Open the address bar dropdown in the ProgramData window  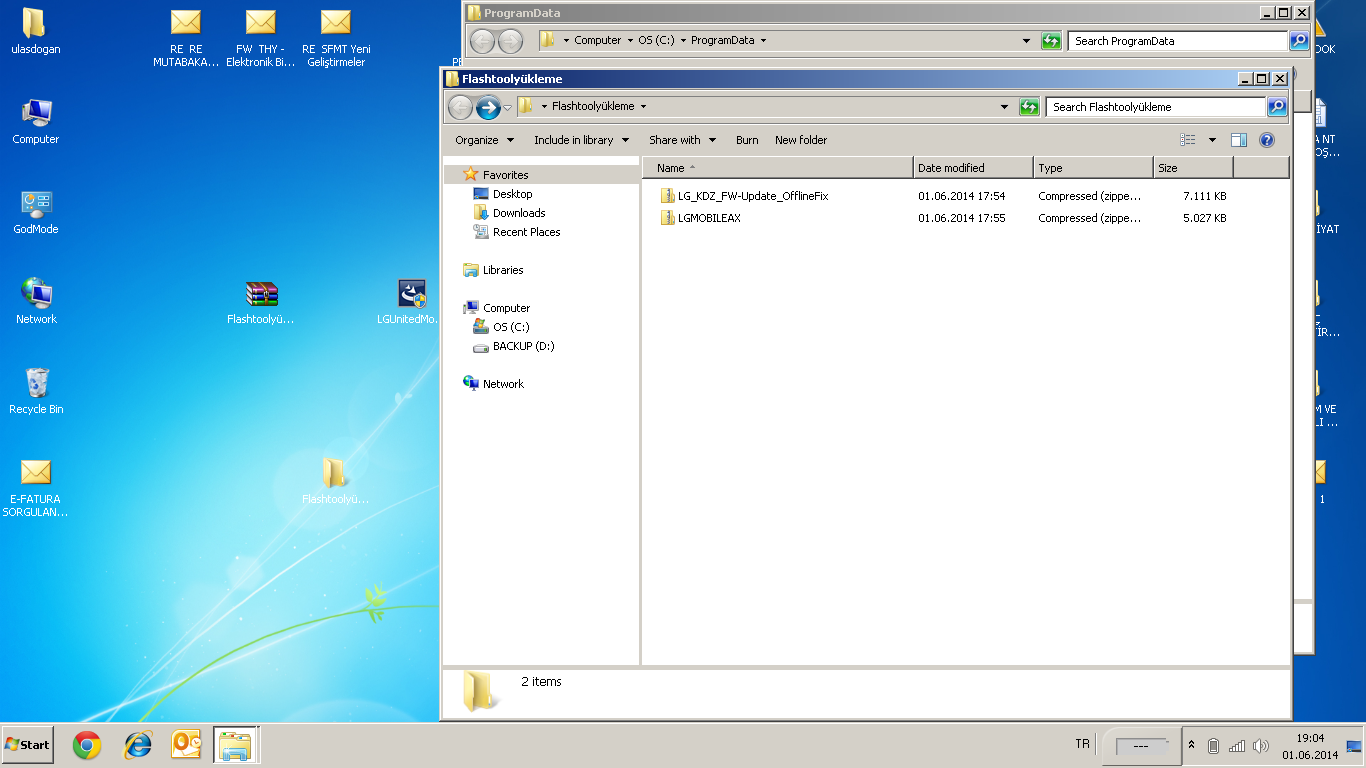[1026, 41]
